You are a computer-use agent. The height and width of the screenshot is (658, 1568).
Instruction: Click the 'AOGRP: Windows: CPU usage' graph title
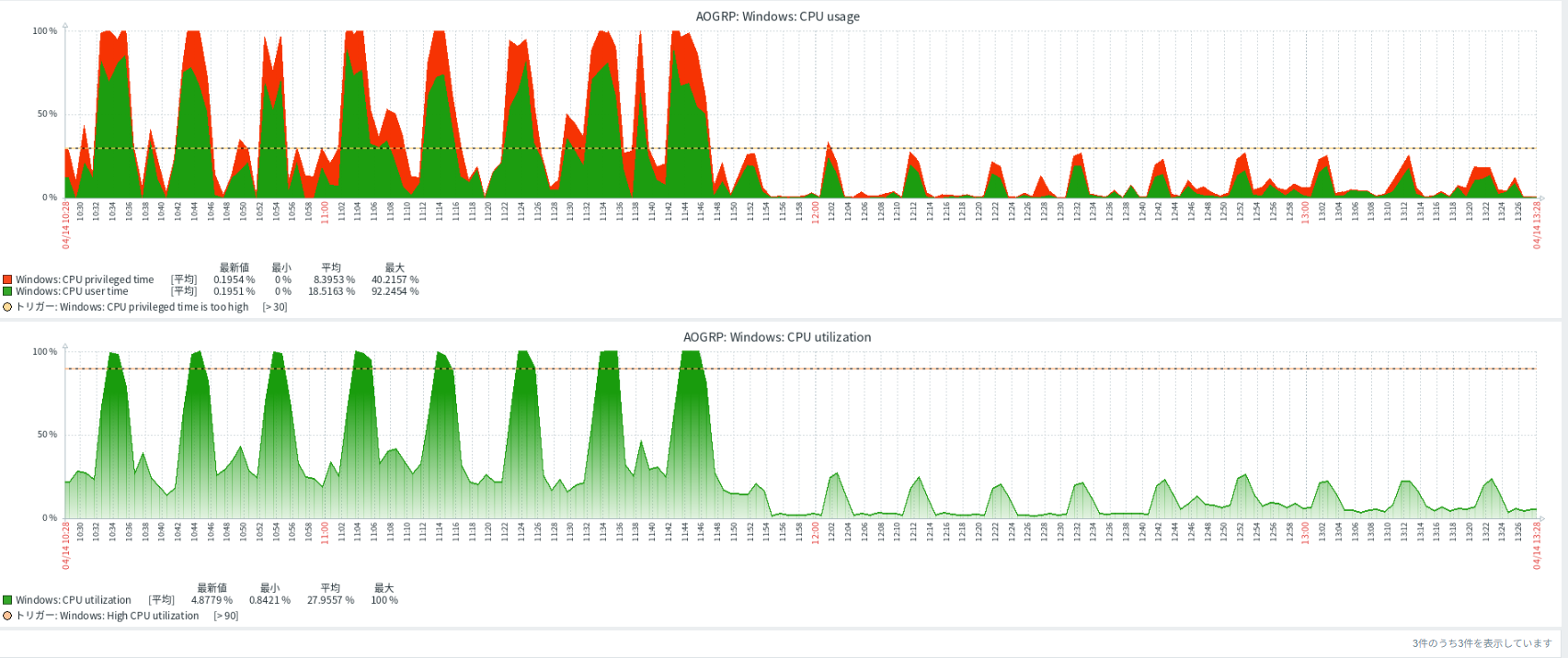tap(777, 17)
